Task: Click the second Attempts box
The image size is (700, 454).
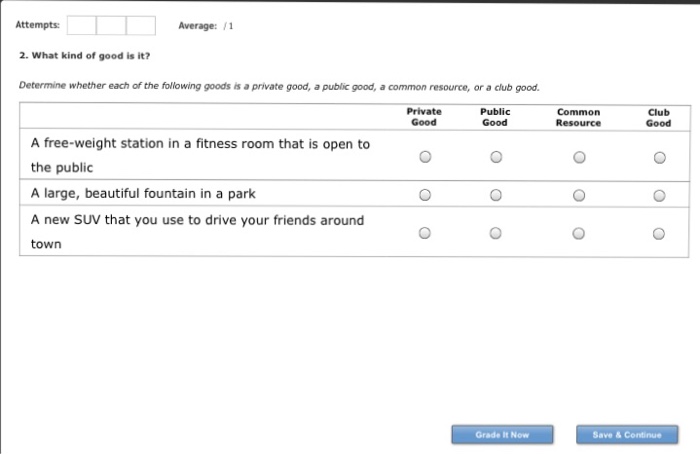Action: [111, 25]
